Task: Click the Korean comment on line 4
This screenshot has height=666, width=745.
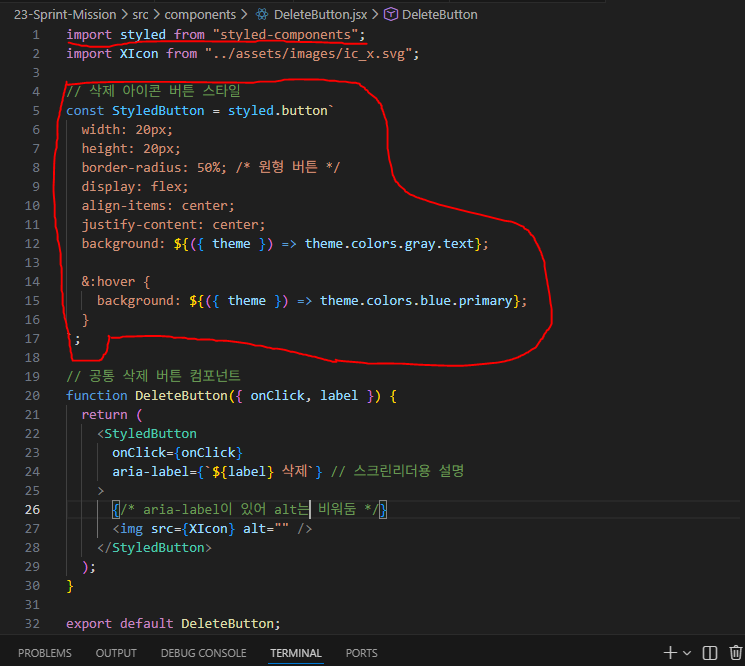Action: click(x=153, y=91)
